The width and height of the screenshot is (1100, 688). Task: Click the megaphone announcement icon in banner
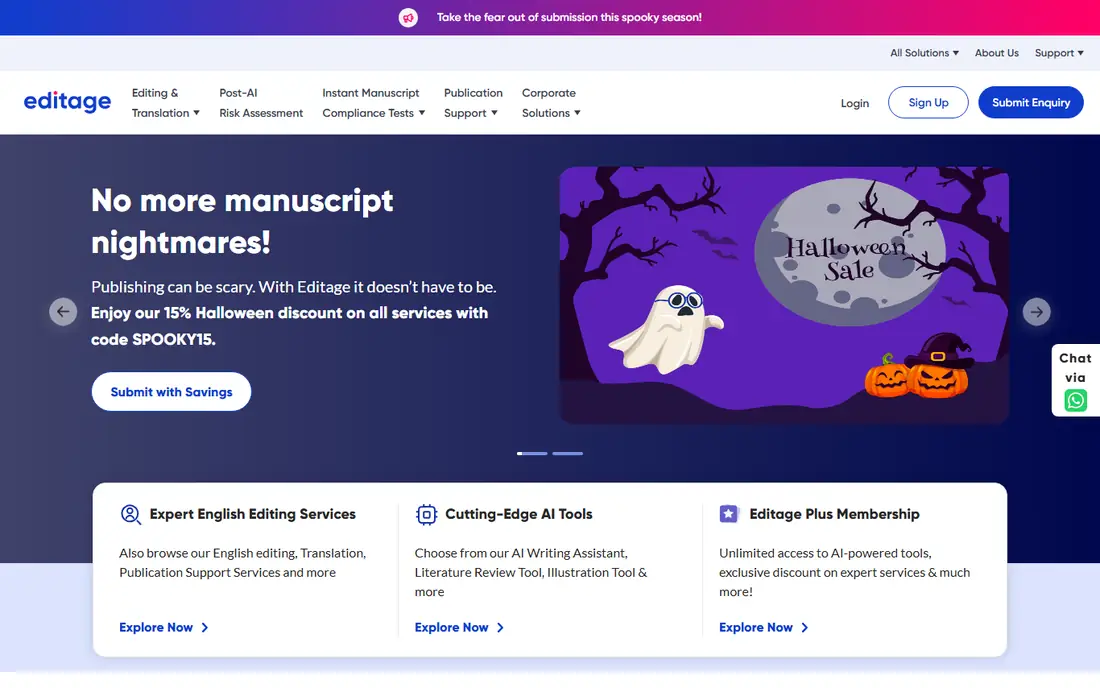point(408,18)
